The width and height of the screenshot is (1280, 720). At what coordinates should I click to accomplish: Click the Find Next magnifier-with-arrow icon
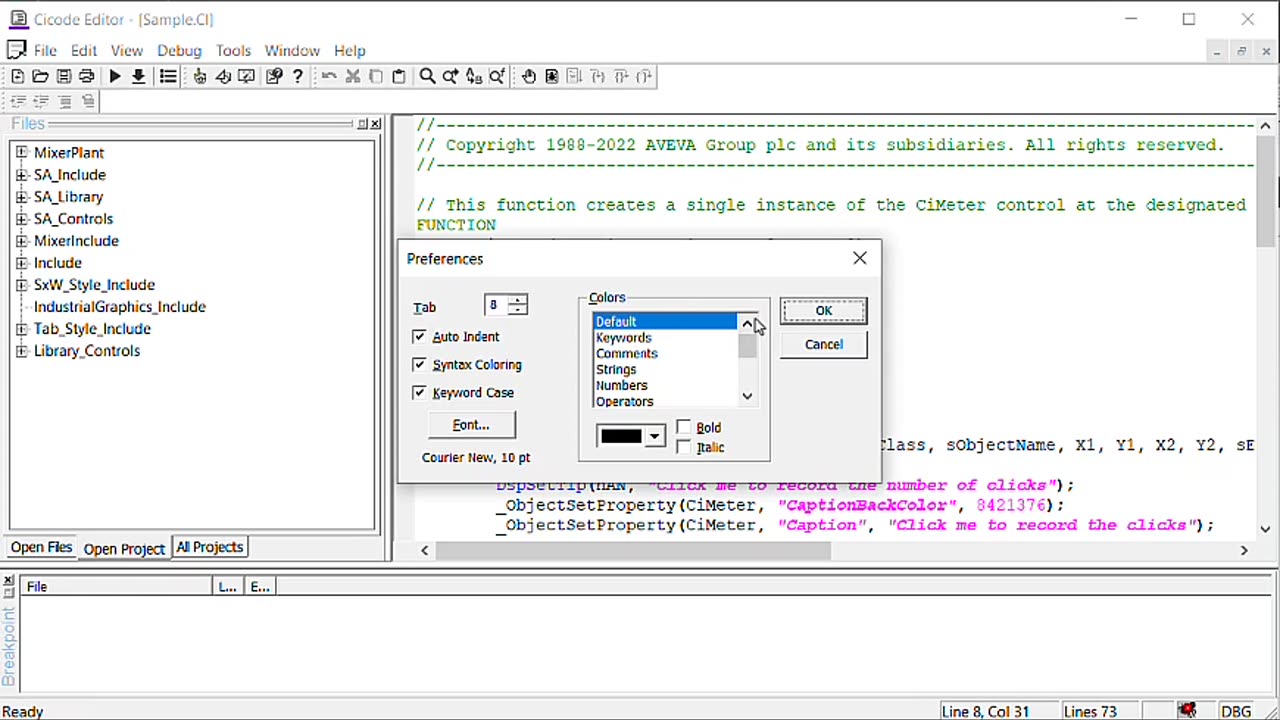pyautogui.click(x=450, y=77)
